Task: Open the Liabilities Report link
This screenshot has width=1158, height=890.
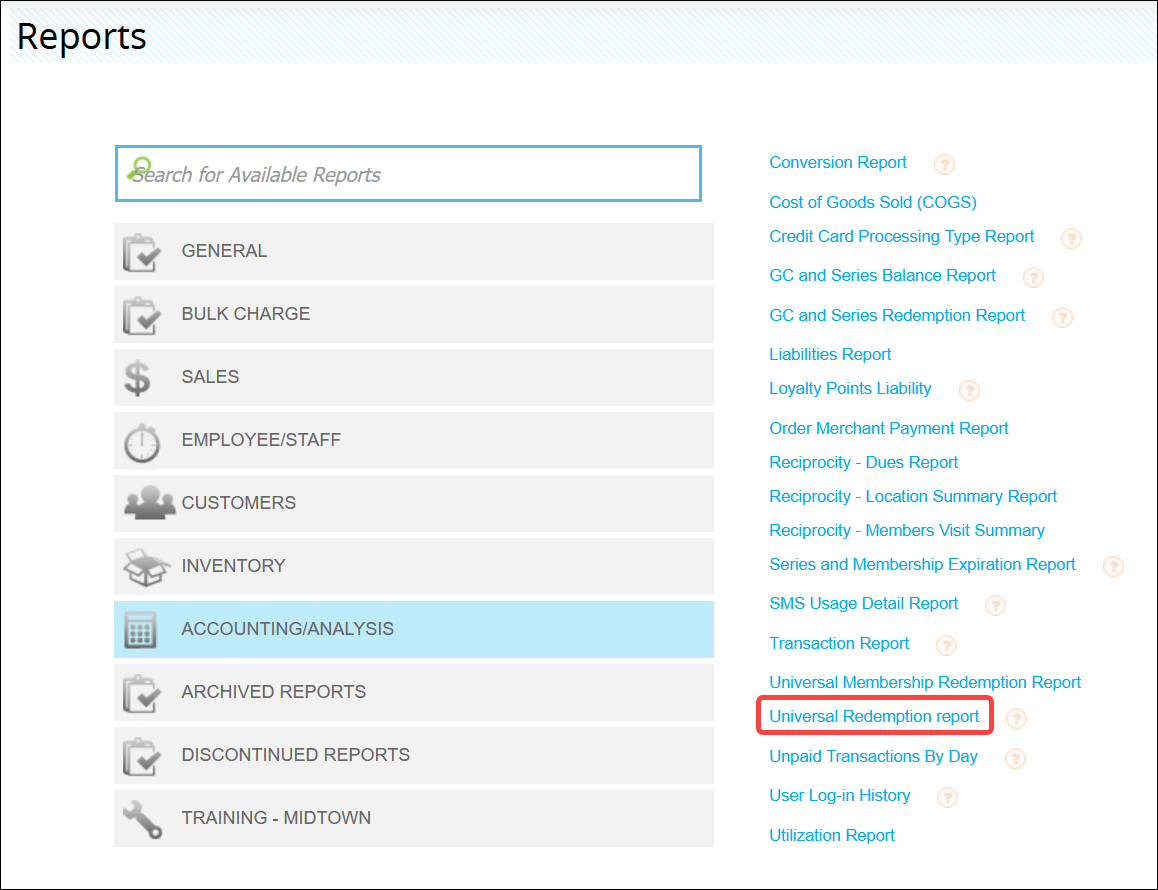Action: (x=830, y=354)
